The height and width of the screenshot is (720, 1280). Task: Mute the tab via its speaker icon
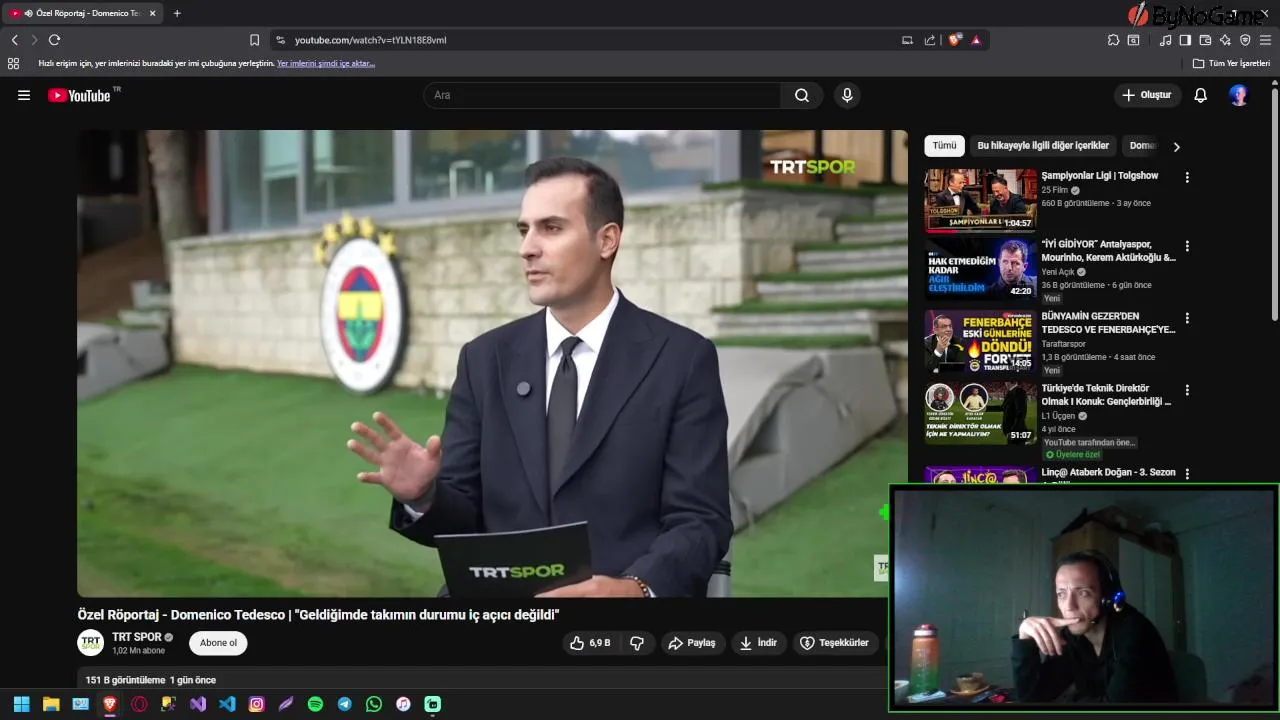pyautogui.click(x=28, y=13)
